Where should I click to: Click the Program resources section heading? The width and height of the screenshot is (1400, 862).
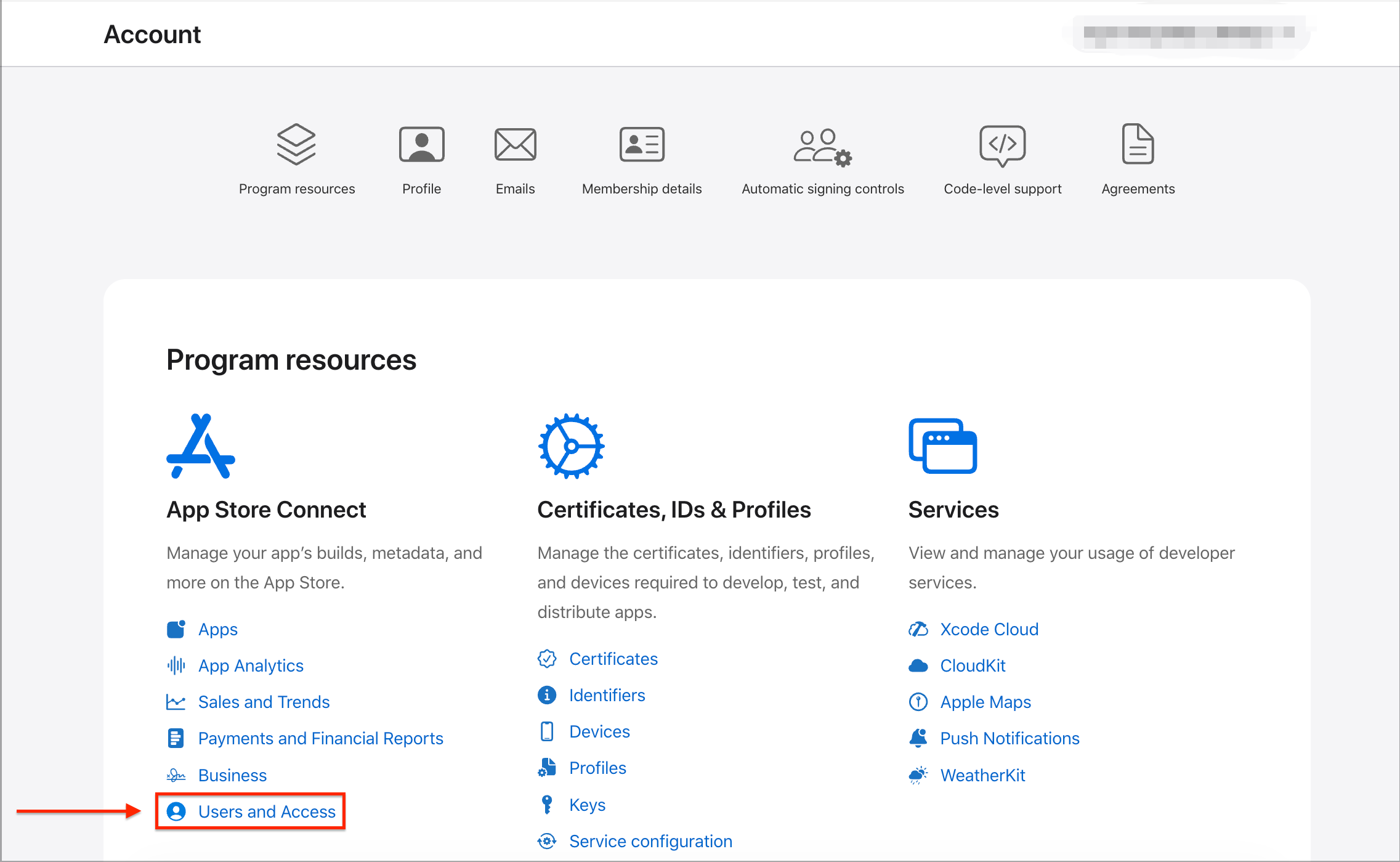tap(292, 360)
